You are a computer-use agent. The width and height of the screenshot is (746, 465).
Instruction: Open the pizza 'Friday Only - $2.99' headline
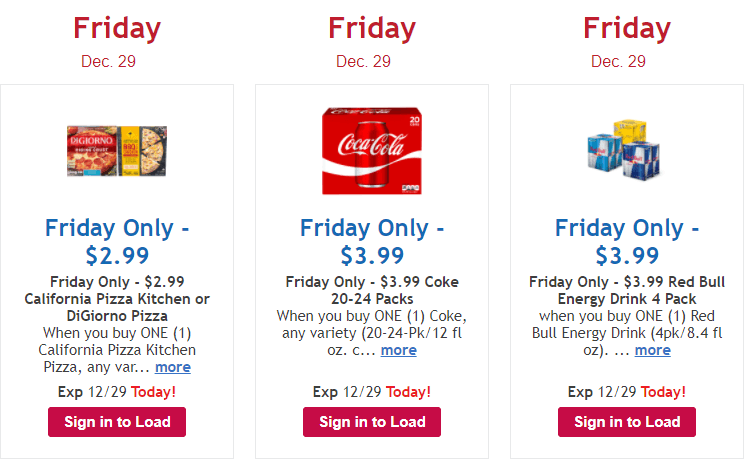click(117, 241)
